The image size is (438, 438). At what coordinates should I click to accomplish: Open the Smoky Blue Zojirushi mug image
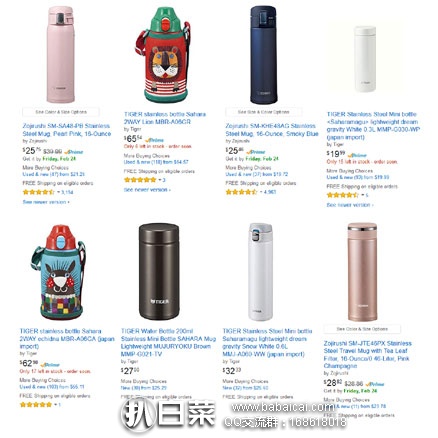[264, 55]
